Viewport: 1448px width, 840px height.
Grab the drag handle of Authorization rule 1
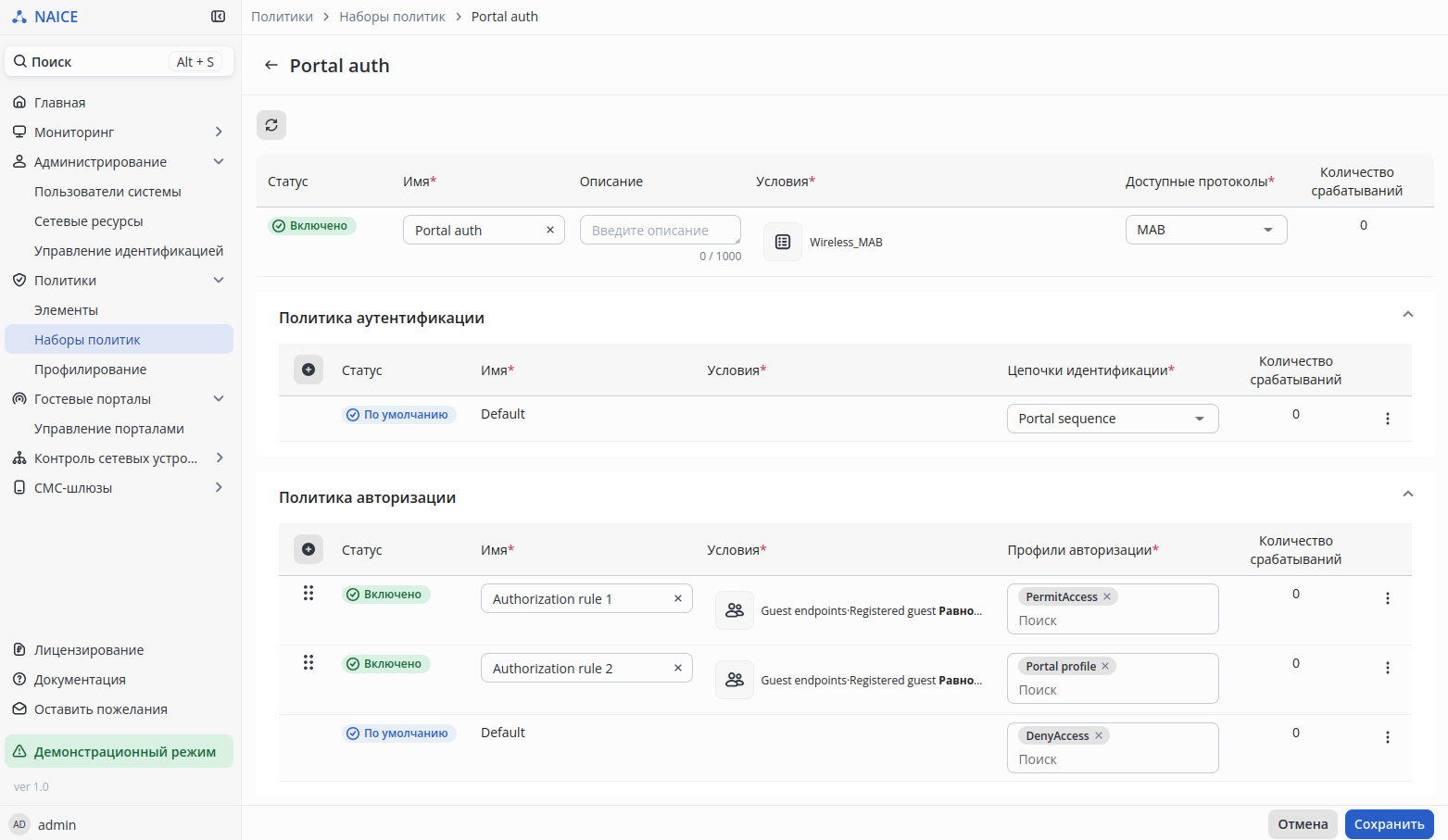coord(308,593)
